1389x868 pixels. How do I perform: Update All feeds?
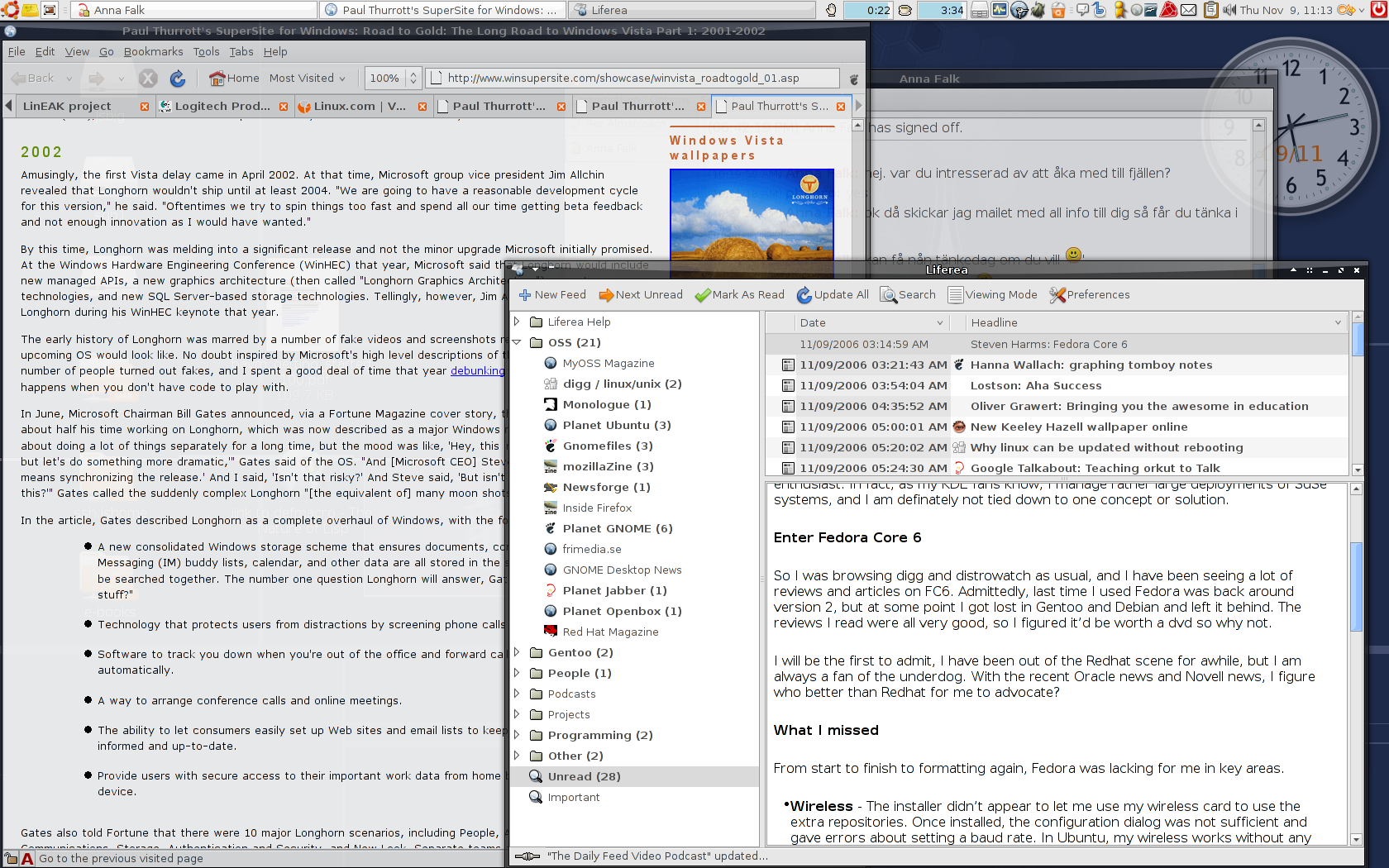pyautogui.click(x=833, y=295)
